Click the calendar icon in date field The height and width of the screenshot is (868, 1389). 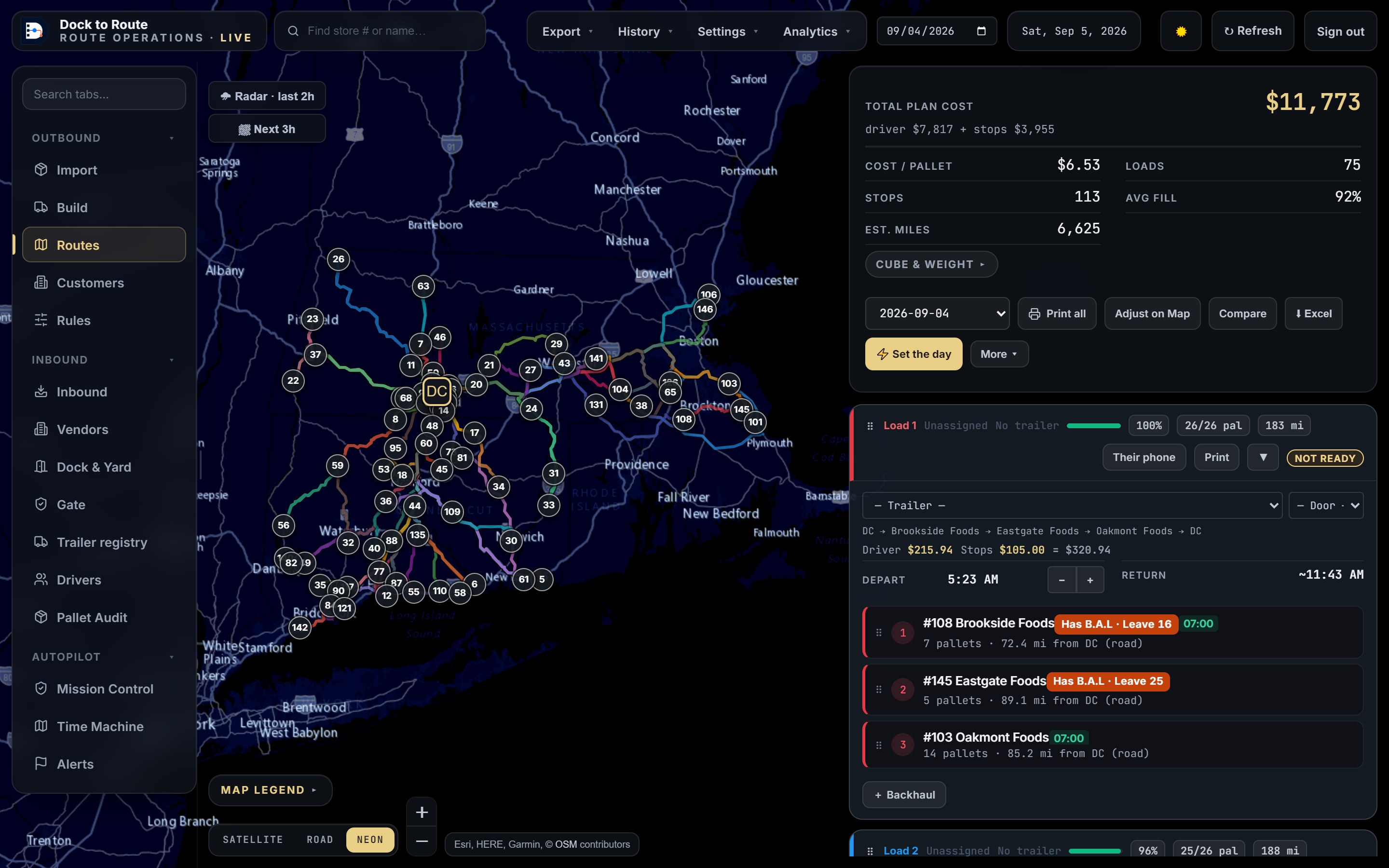coord(981,31)
